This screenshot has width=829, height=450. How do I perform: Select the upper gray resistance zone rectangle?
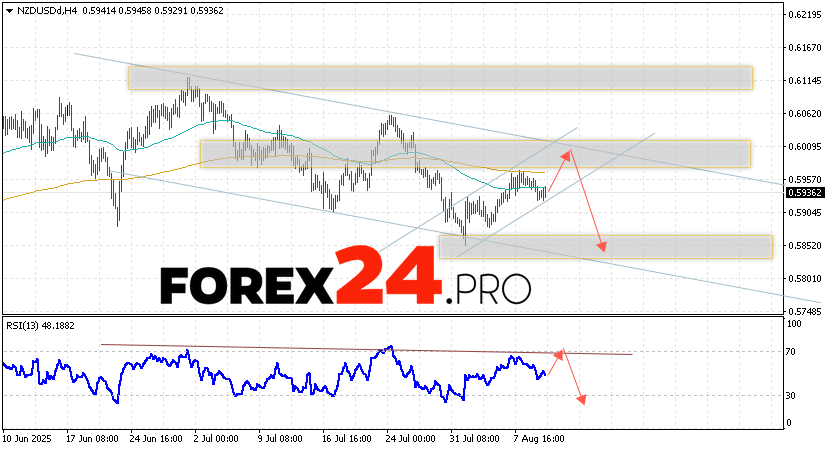pos(439,77)
